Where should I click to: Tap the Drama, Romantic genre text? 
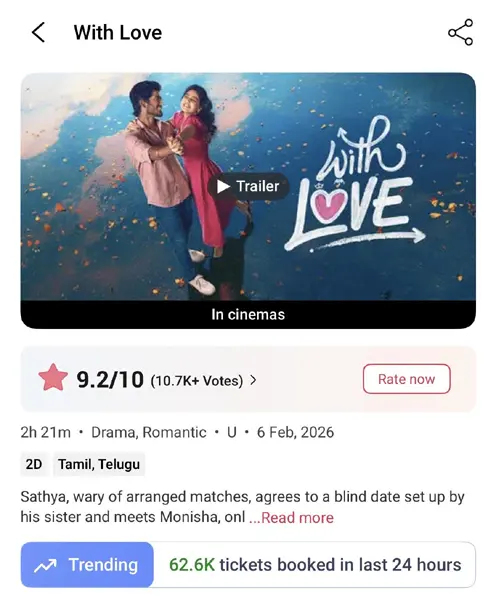pos(148,432)
